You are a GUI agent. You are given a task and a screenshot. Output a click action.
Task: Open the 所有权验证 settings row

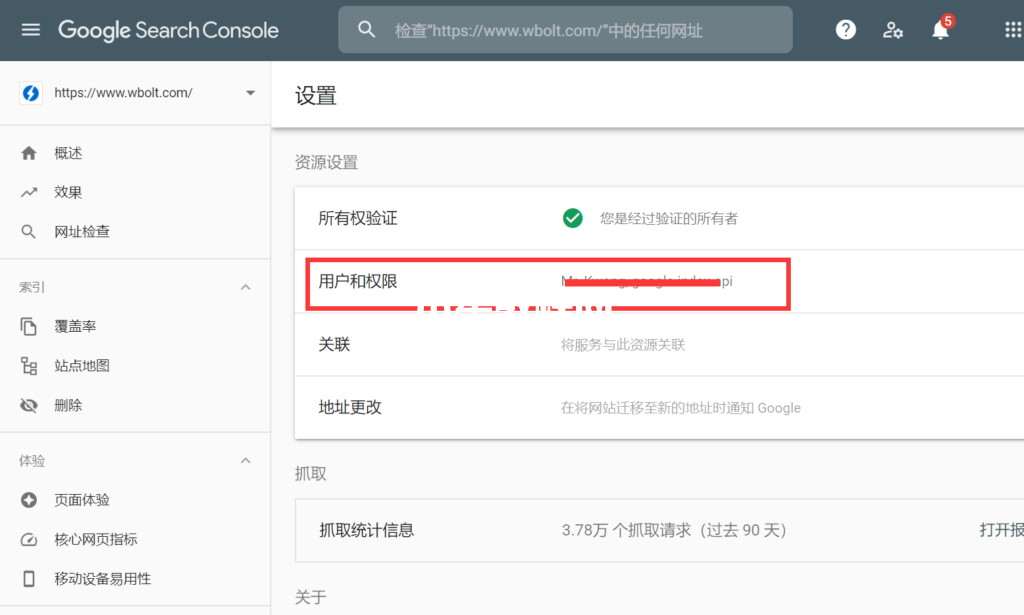[x=660, y=218]
